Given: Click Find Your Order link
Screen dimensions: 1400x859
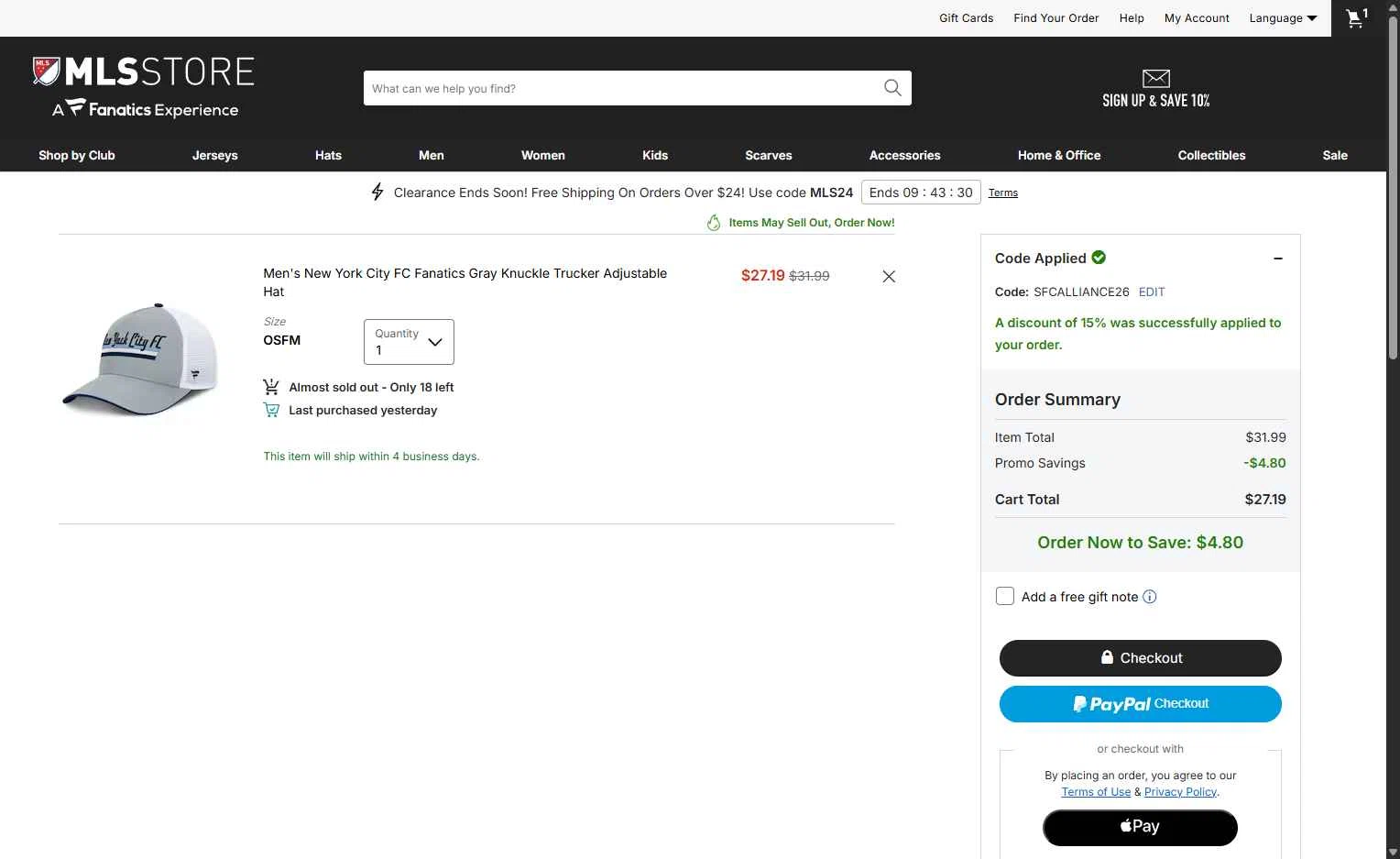Looking at the screenshot, I should pos(1056,18).
